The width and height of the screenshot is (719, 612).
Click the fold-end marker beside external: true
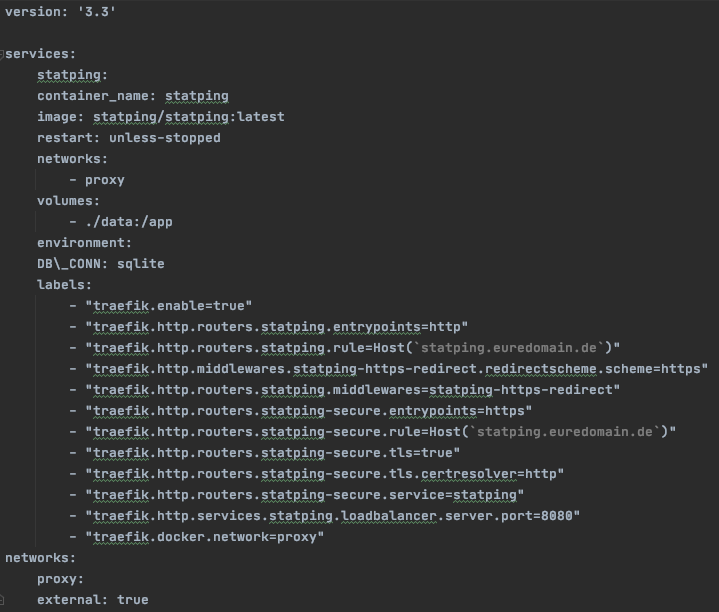coord(2,600)
